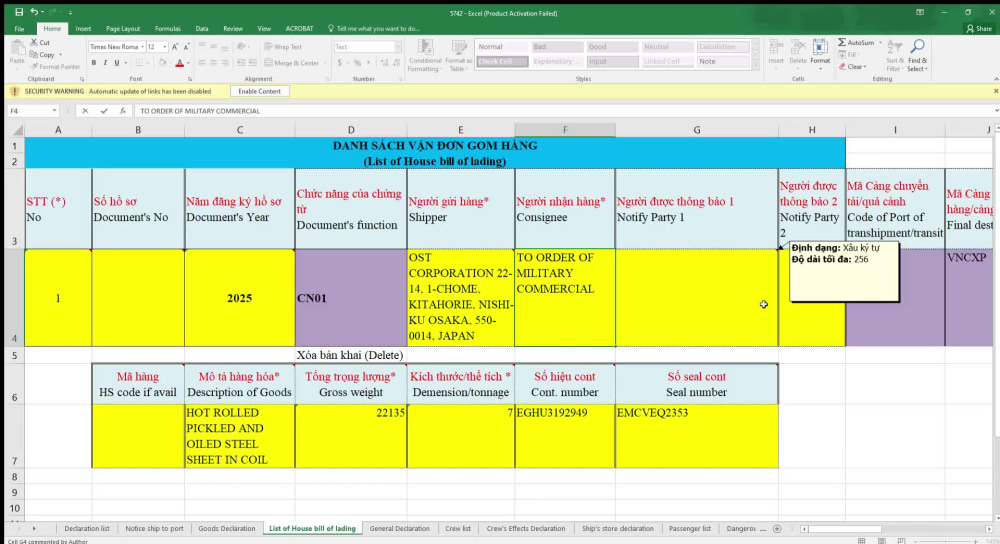Open Sort & Filter menu

tap(895, 56)
